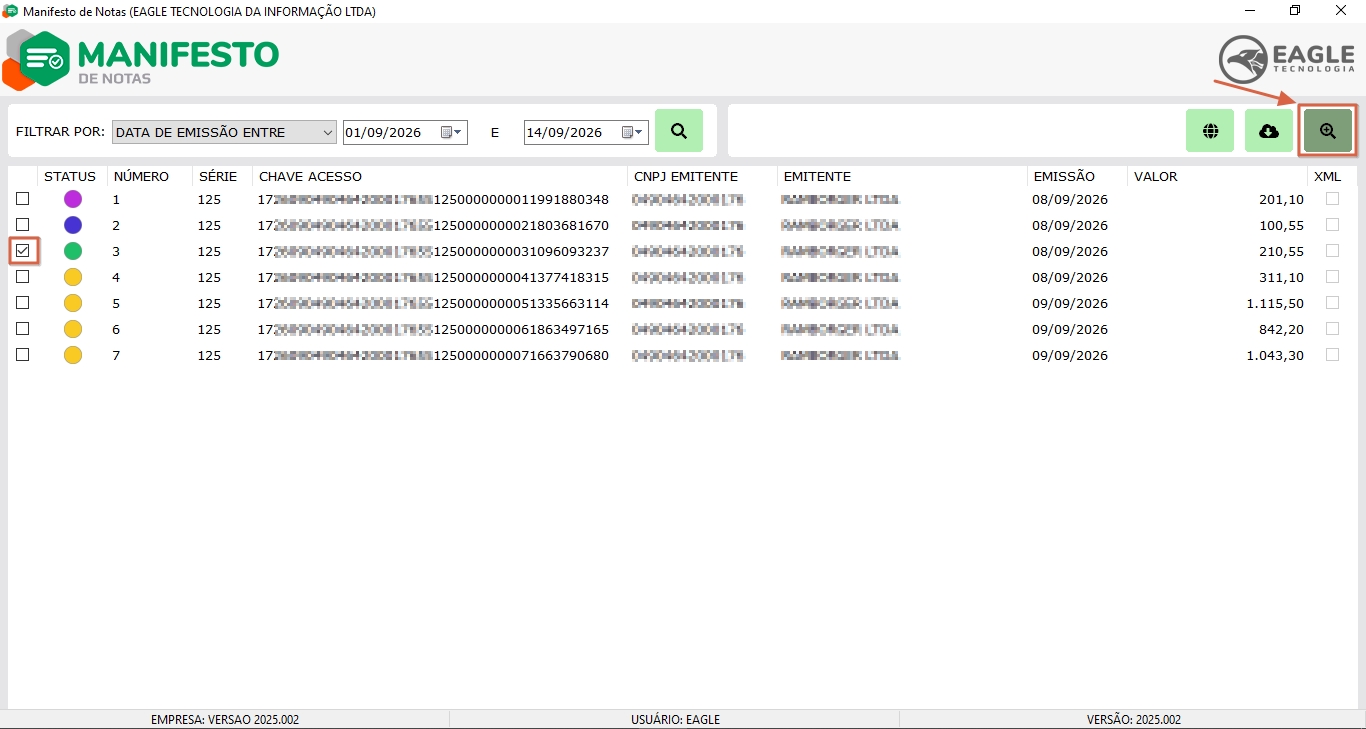Toggle the XML checkbox for note 1
Screen dimensions: 1366x729
(1332, 199)
